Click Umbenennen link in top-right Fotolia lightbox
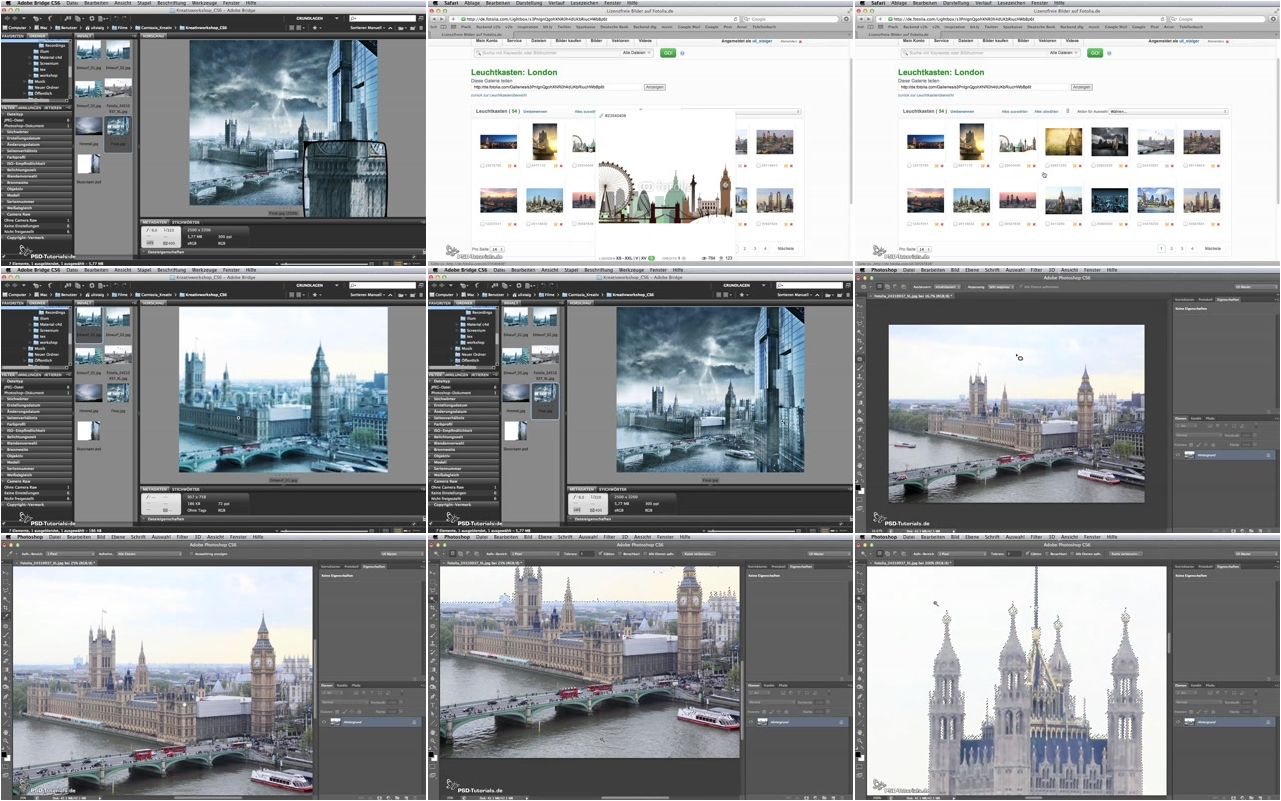The width and height of the screenshot is (1281, 801). pos(962,111)
